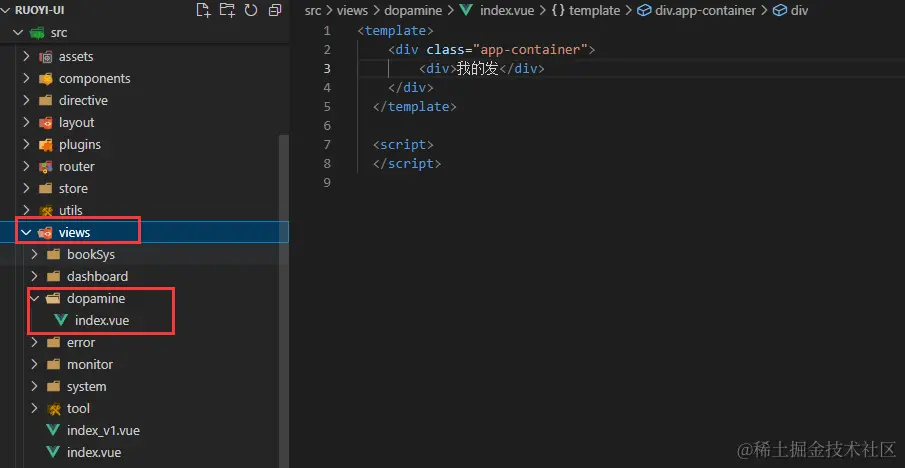Image resolution: width=905 pixels, height=468 pixels.
Task: Expand the router folder chevron
Action: [26, 166]
